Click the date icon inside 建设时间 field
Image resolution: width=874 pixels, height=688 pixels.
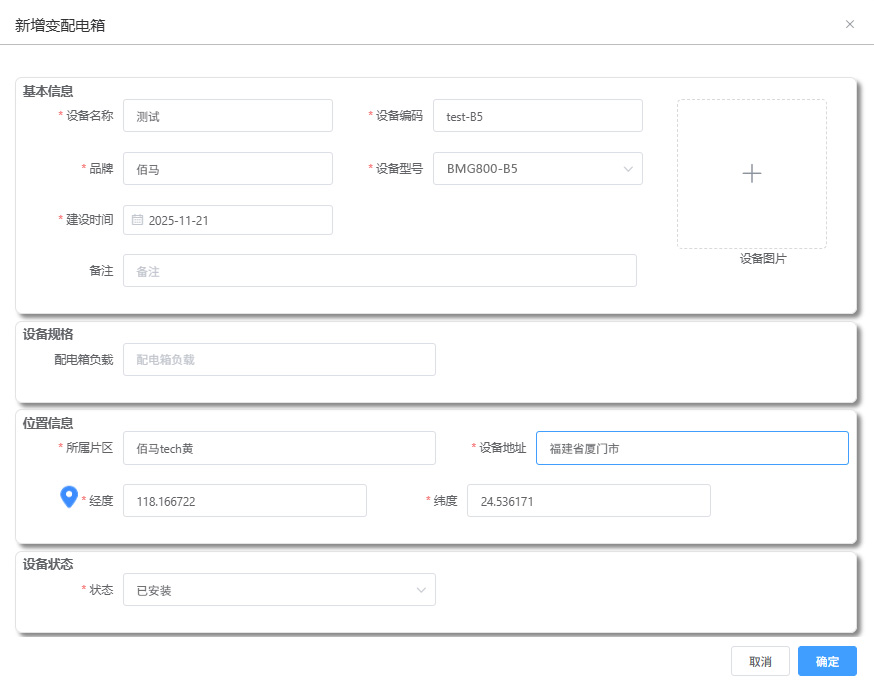[x=139, y=220]
